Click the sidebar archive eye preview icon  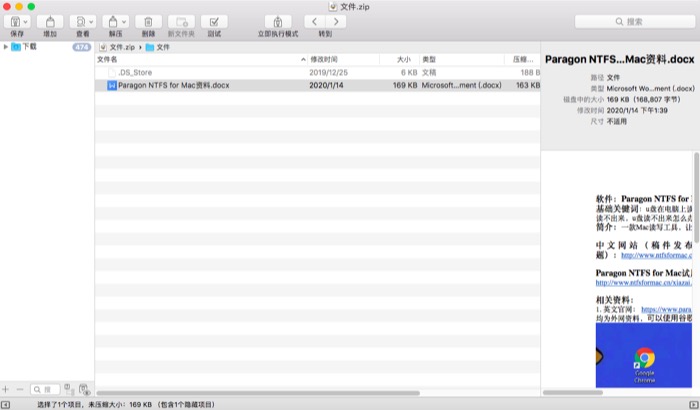84,389
